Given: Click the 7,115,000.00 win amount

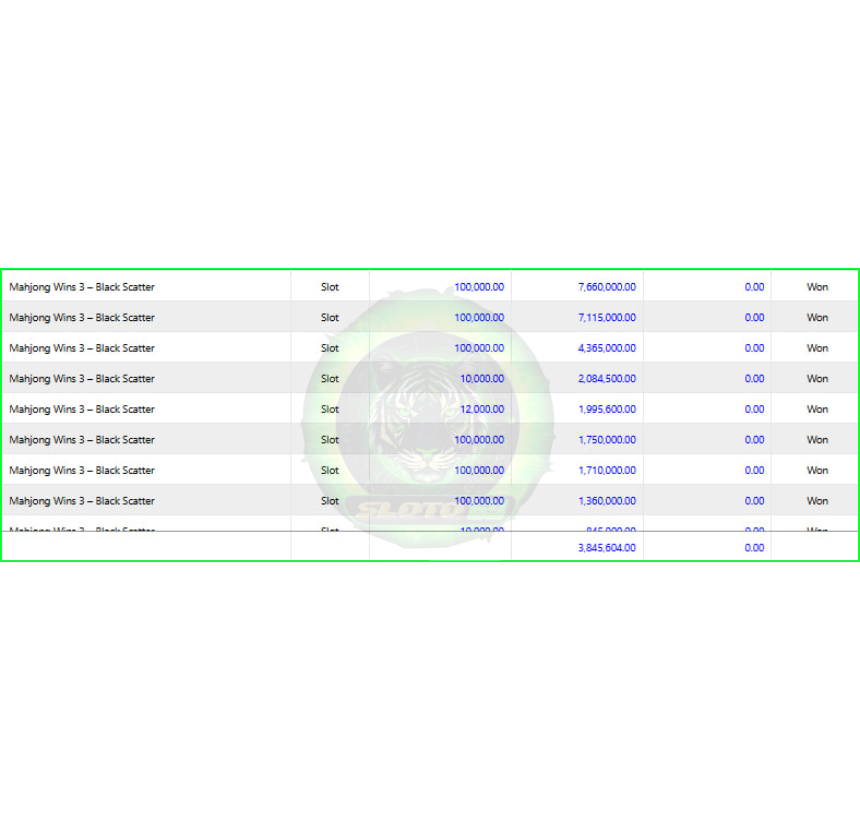Looking at the screenshot, I should (x=607, y=318).
